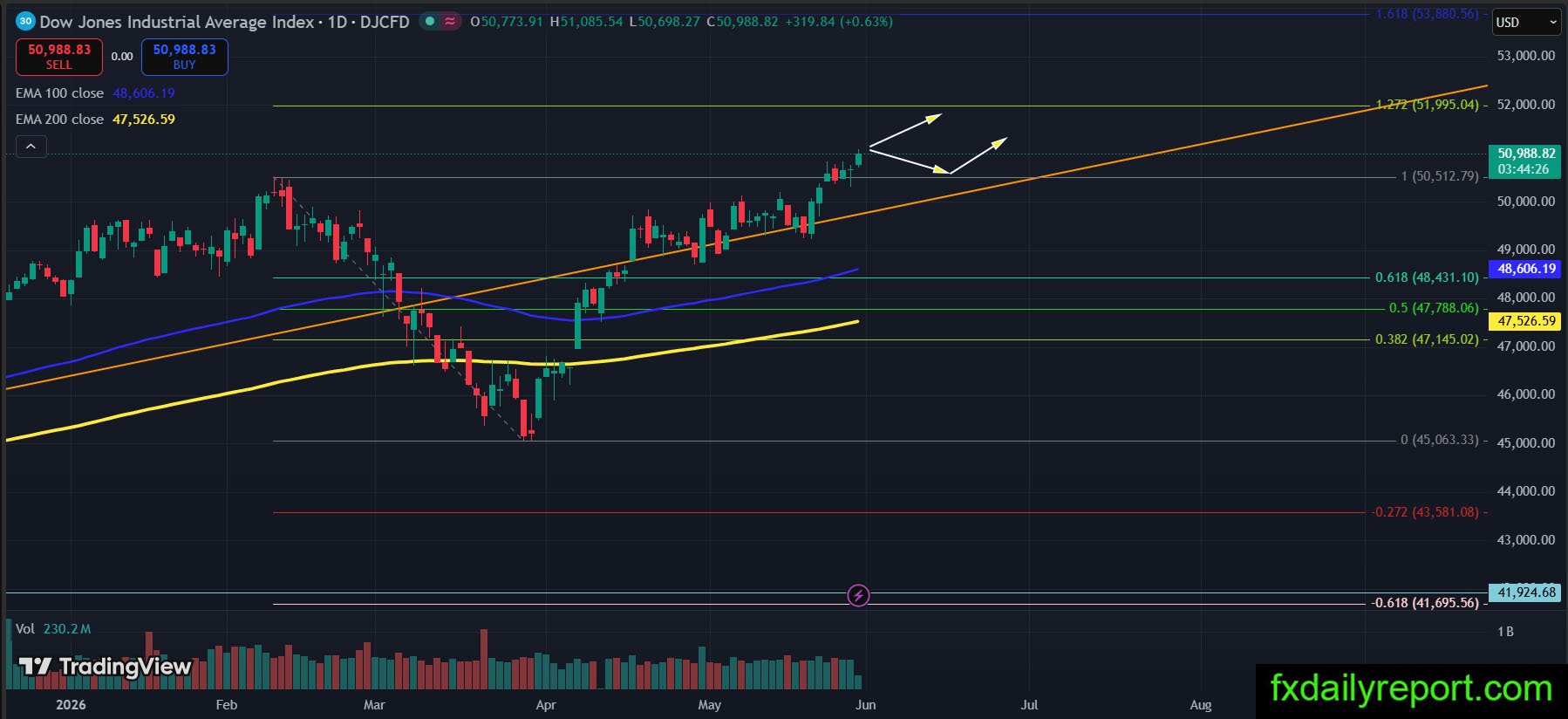Click the green current price label 50,988.82
The height and width of the screenshot is (719, 1568).
click(1526, 154)
